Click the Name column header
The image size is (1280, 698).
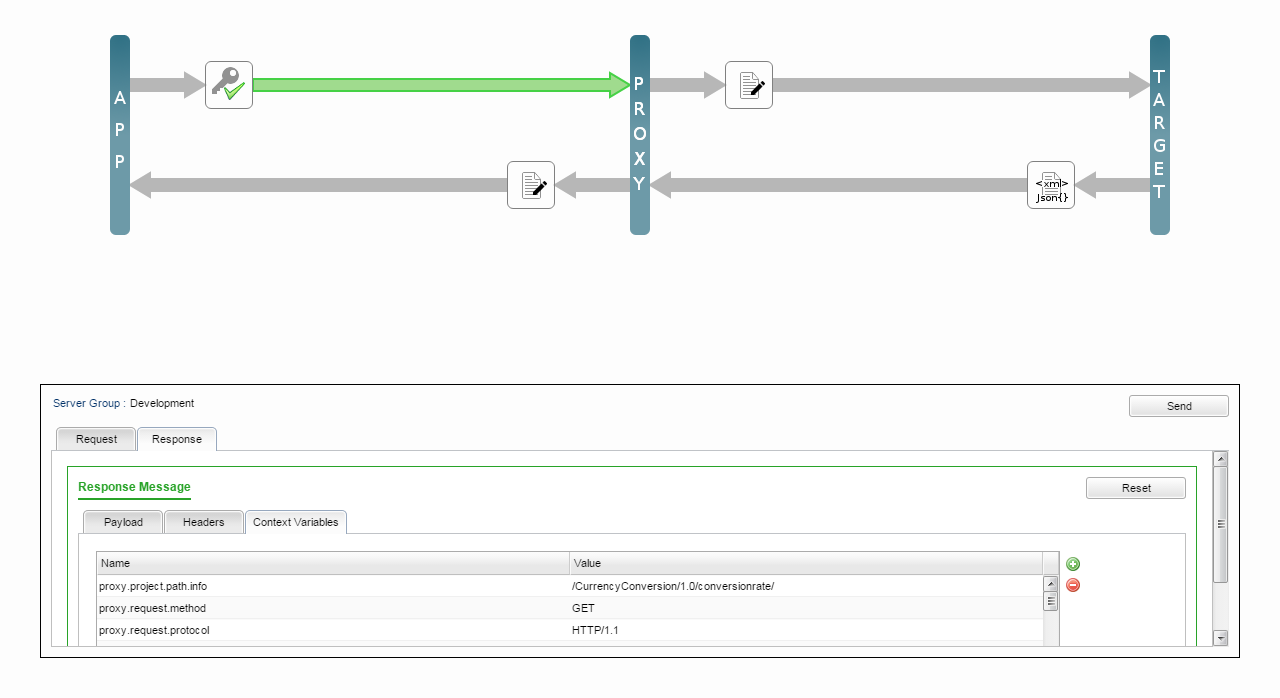tap(332, 563)
